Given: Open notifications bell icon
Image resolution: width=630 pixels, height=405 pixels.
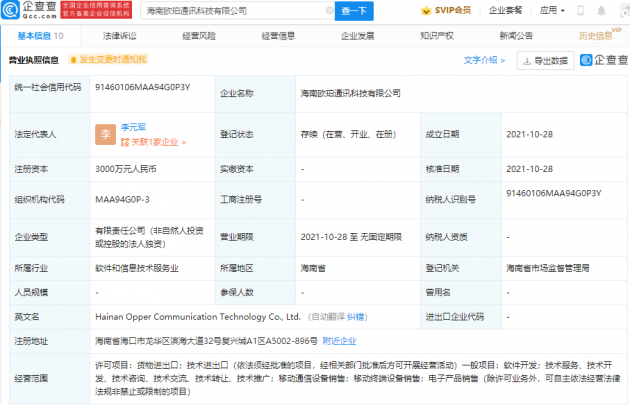Looking at the screenshot, I should (601, 10).
